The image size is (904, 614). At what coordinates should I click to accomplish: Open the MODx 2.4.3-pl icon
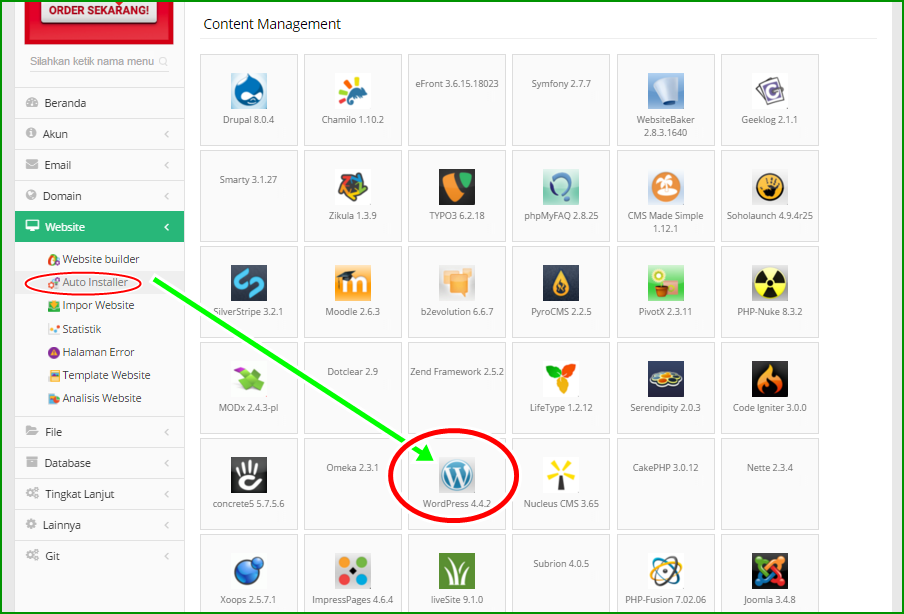point(248,379)
